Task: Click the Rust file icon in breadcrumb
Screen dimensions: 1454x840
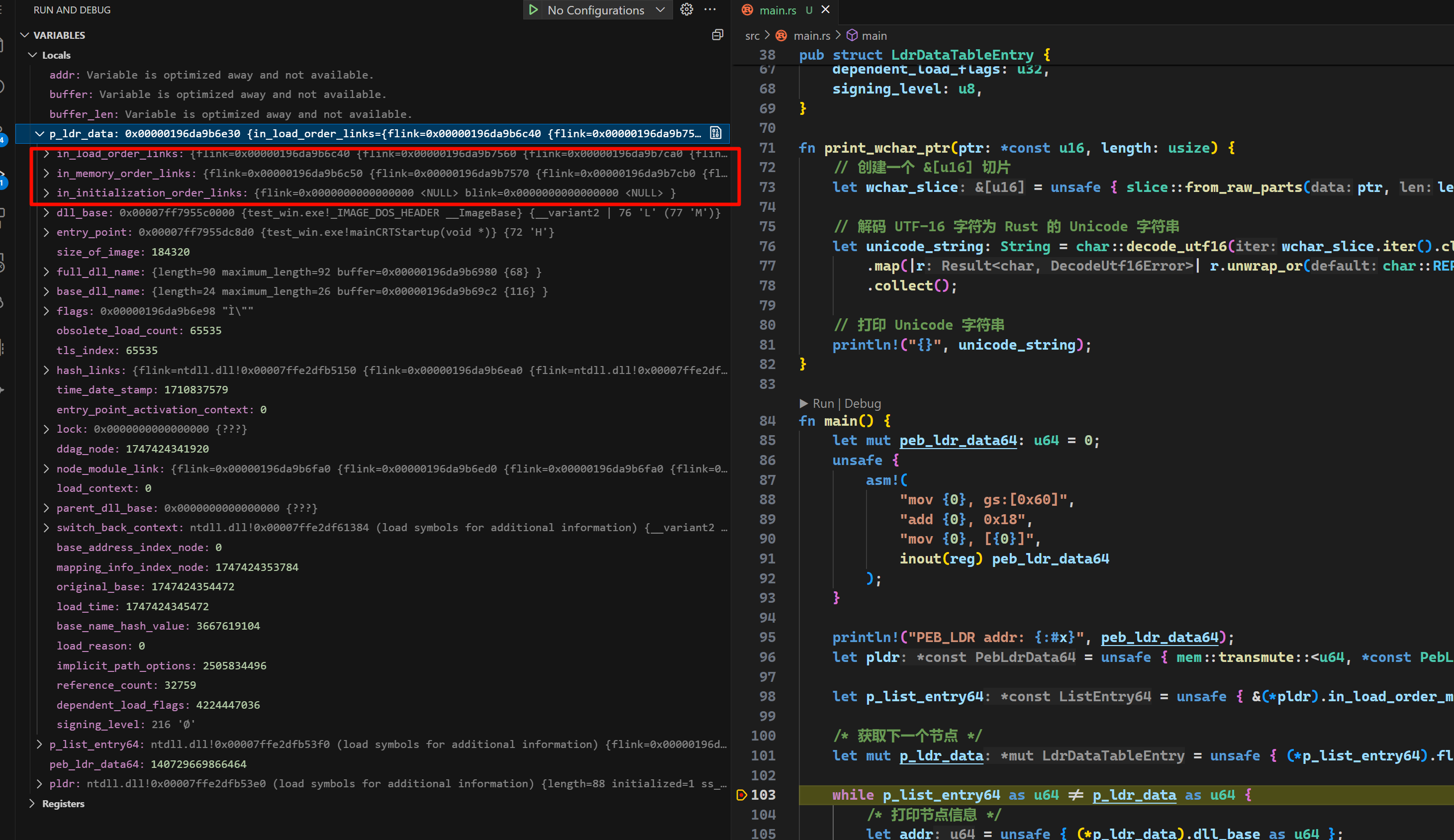Action: point(781,36)
